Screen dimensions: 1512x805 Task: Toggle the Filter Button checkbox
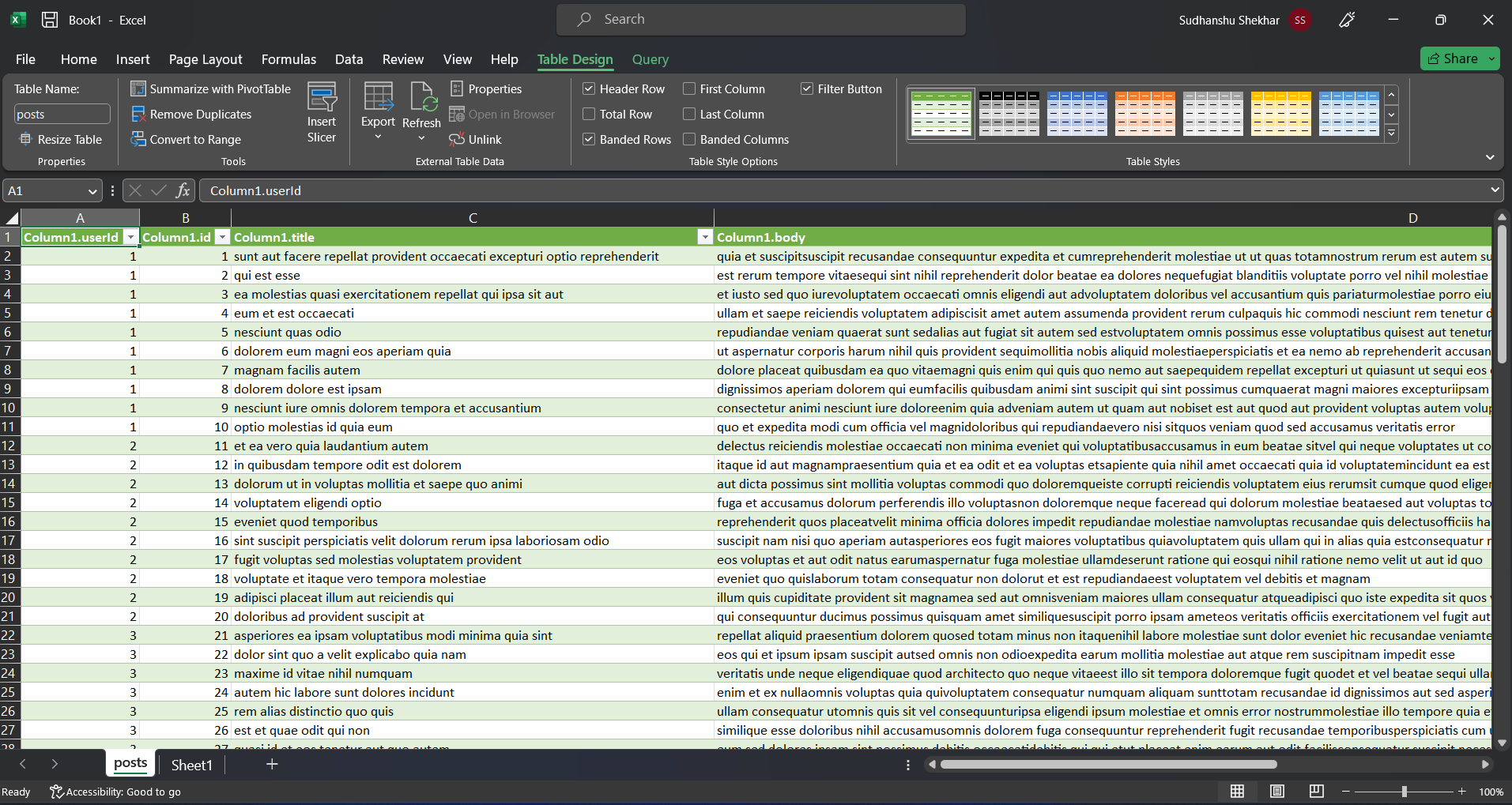[807, 89]
